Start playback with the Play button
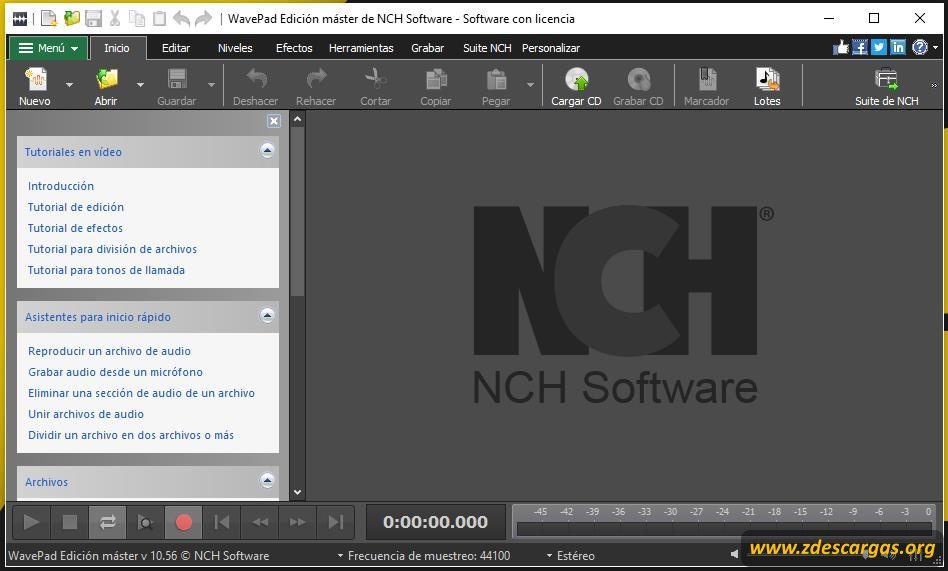The width and height of the screenshot is (948, 571). pos(31,522)
